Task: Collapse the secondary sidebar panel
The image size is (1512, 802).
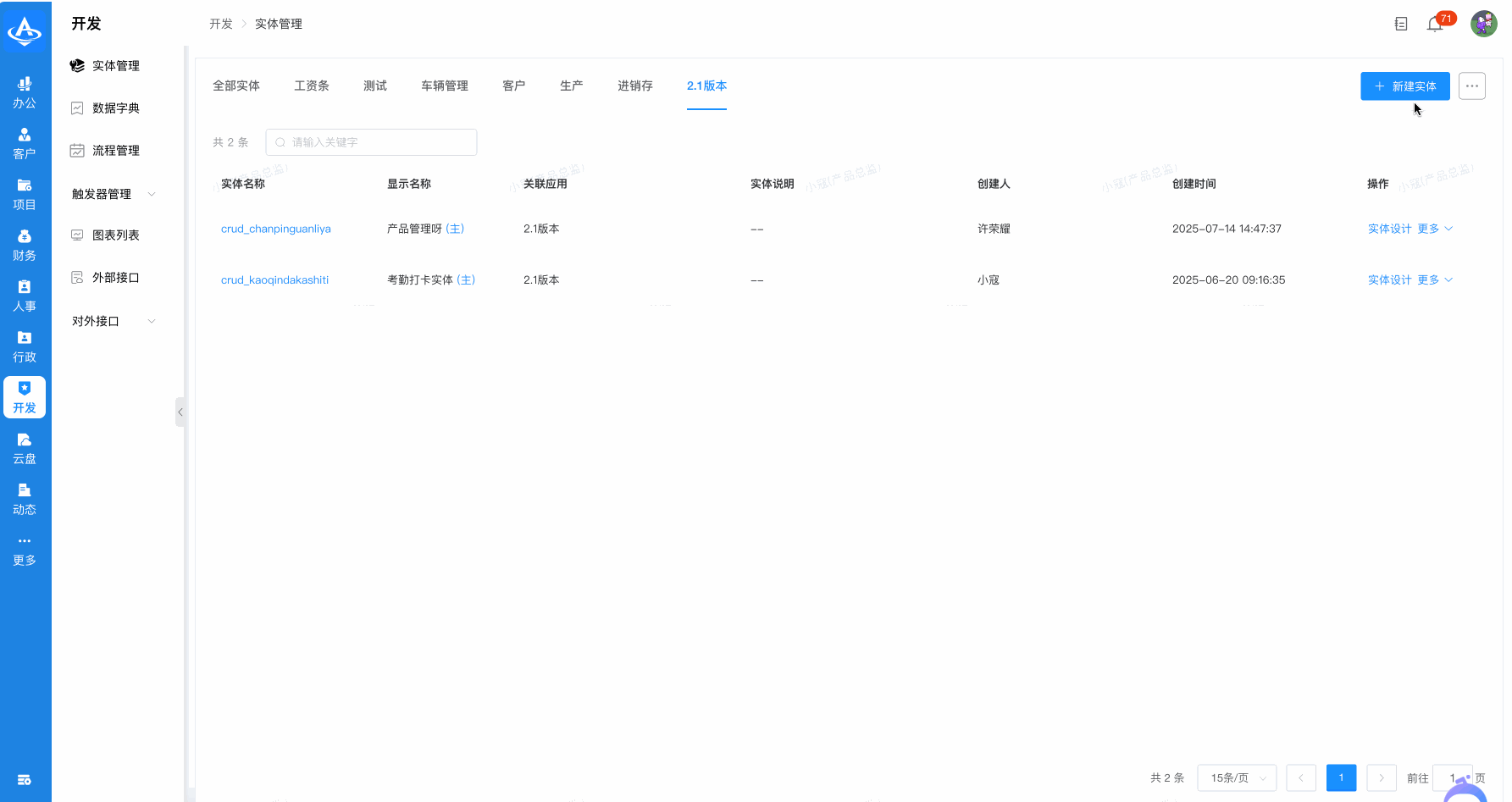Action: click(x=180, y=412)
